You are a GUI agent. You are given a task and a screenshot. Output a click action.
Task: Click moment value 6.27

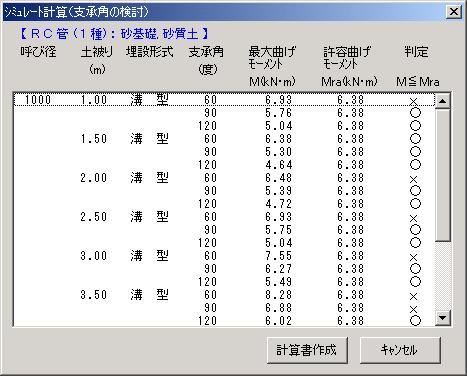coord(279,269)
